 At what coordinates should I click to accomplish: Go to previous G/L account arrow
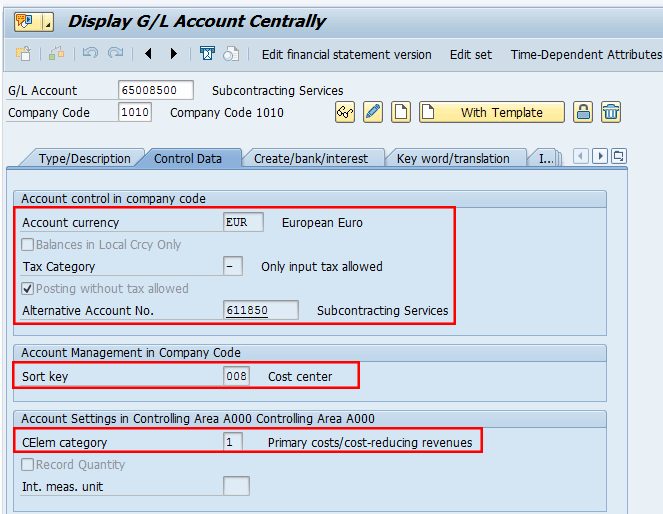pyautogui.click(x=149, y=54)
